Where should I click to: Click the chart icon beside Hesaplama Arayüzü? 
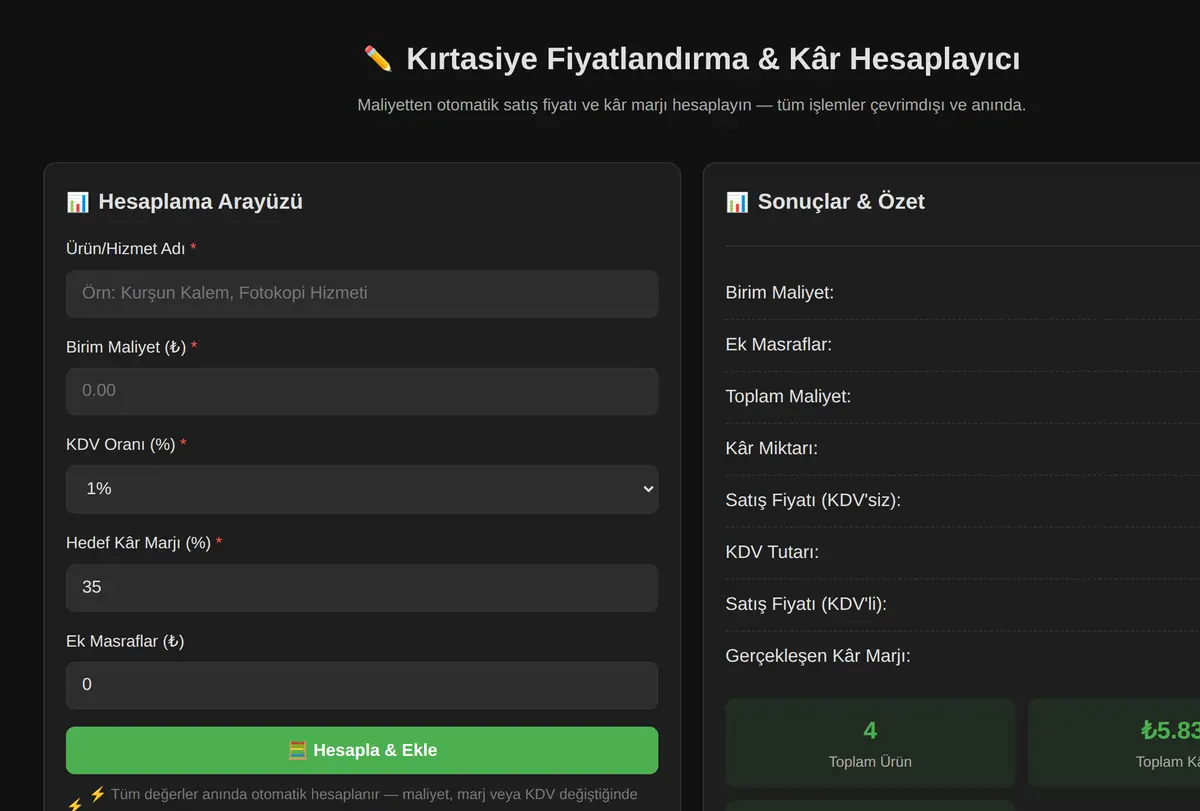click(78, 202)
